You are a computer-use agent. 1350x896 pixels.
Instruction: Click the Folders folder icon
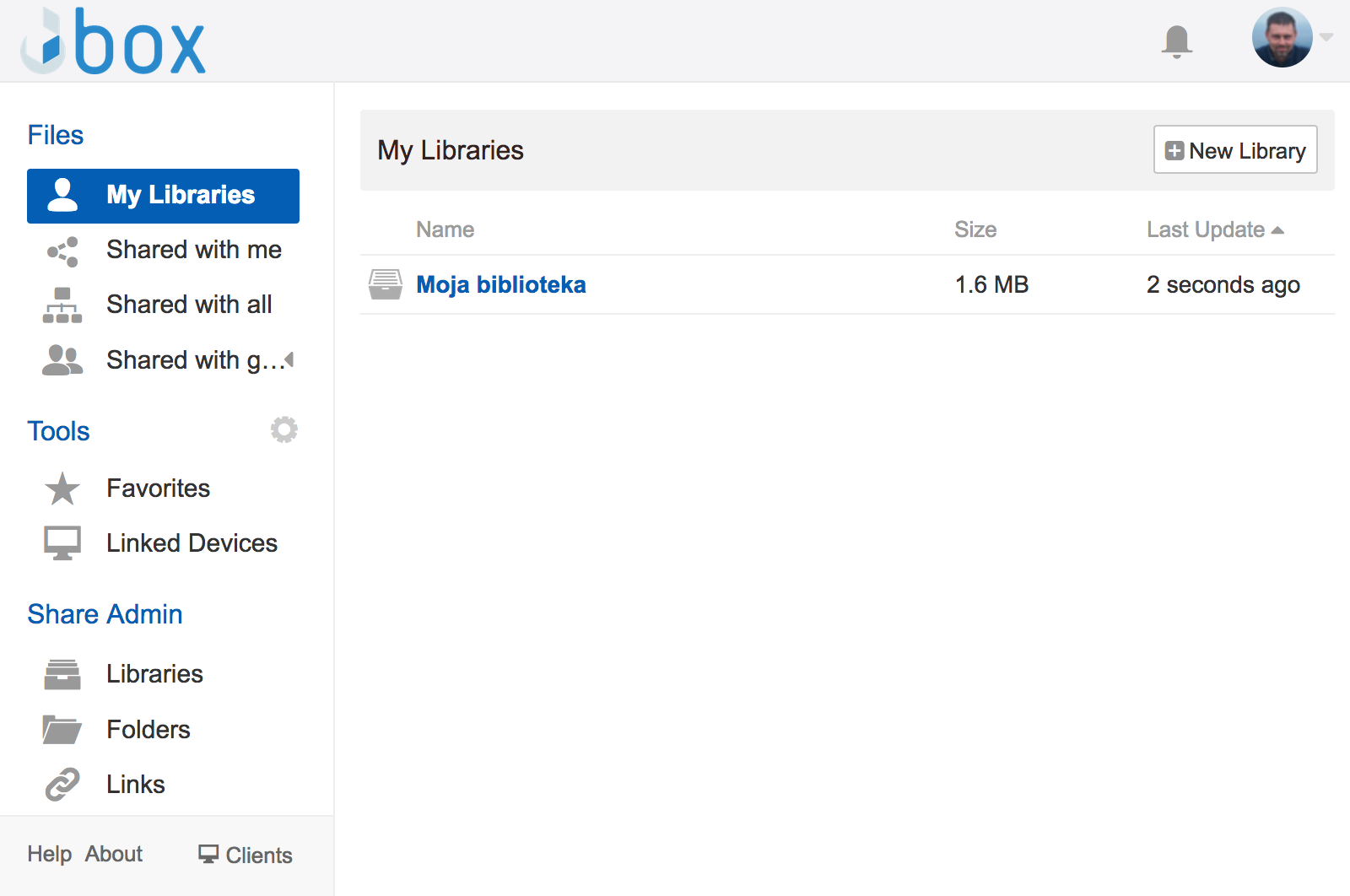62,730
